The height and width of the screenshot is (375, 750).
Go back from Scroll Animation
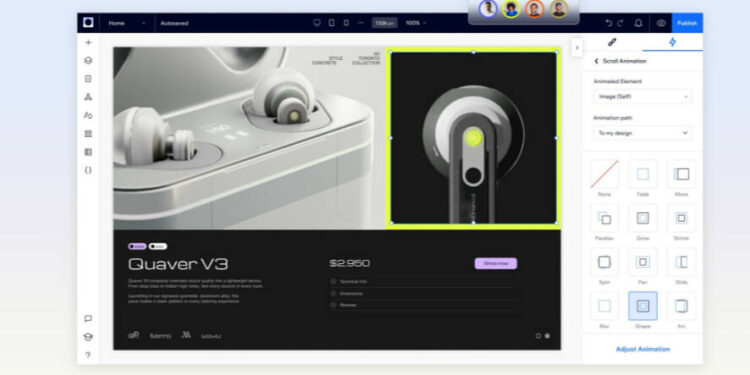[x=596, y=61]
